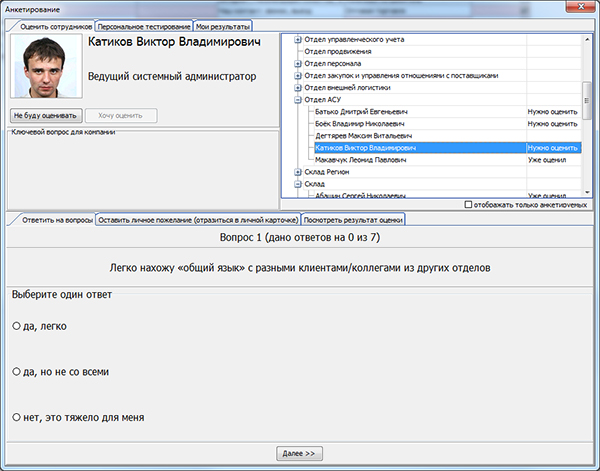Click the department tree's scroll-down arrow

click(587, 190)
